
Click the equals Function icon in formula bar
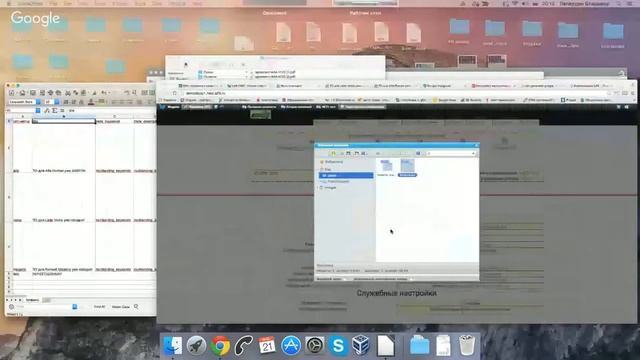(x=62, y=111)
